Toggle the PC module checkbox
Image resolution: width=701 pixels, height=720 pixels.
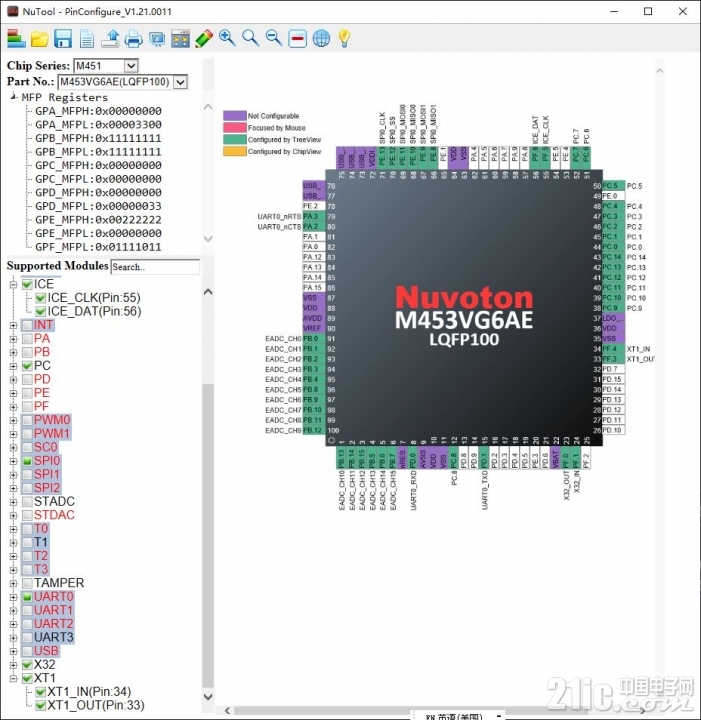click(x=28, y=366)
